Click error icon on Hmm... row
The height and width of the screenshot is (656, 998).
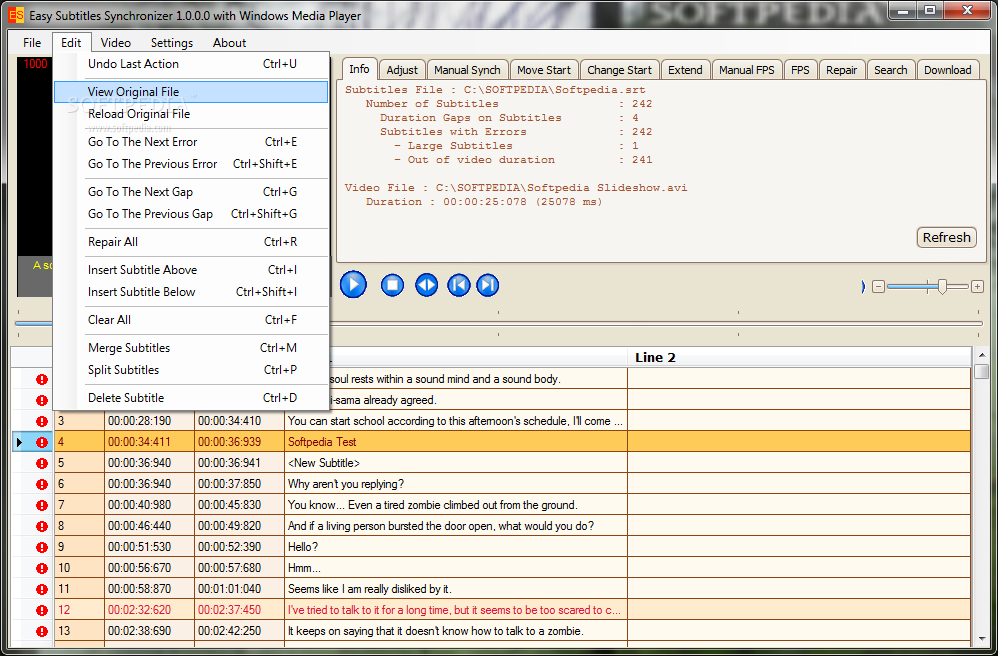tap(42, 568)
